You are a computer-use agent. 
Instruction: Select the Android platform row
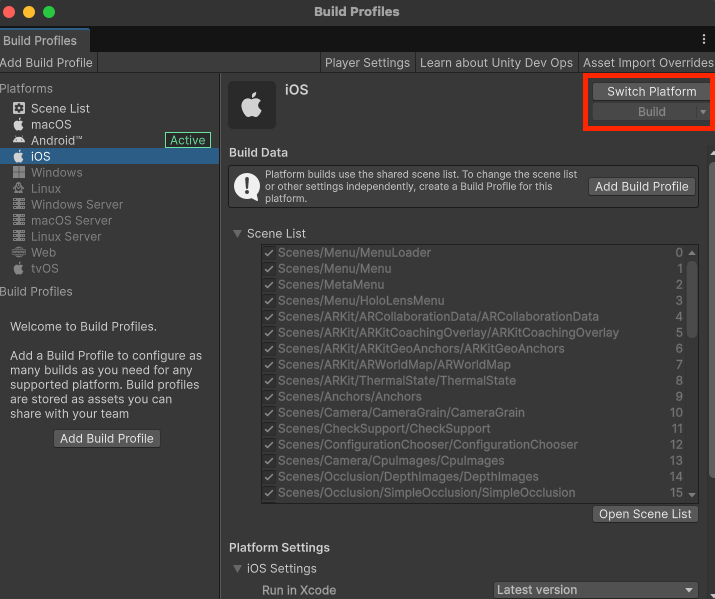tap(109, 140)
